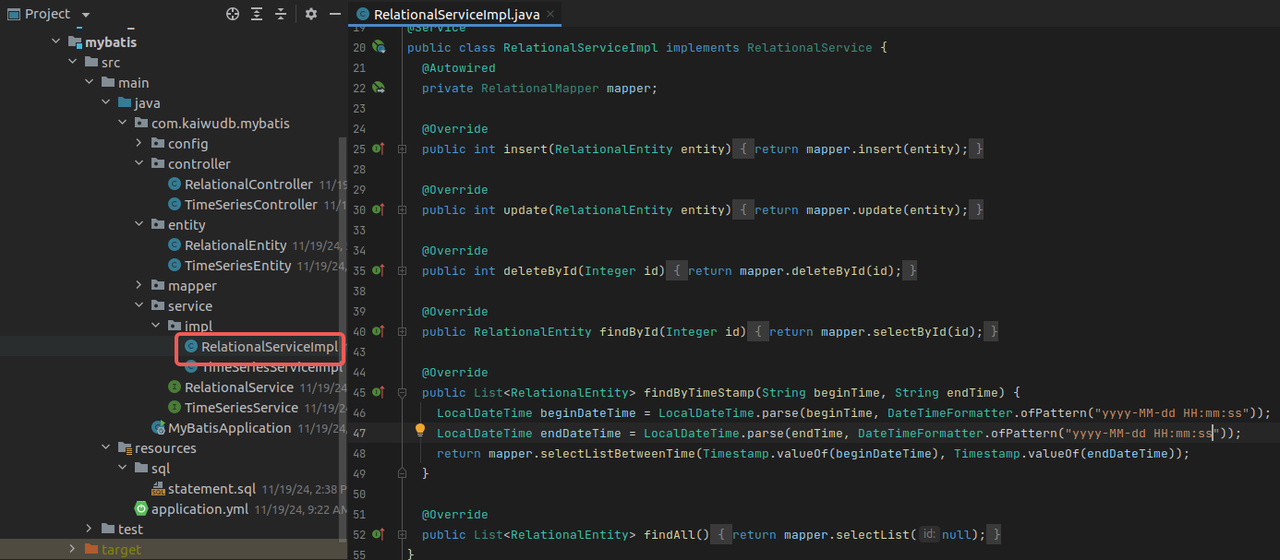
Task: Open Project panel gear options
Action: coord(311,14)
